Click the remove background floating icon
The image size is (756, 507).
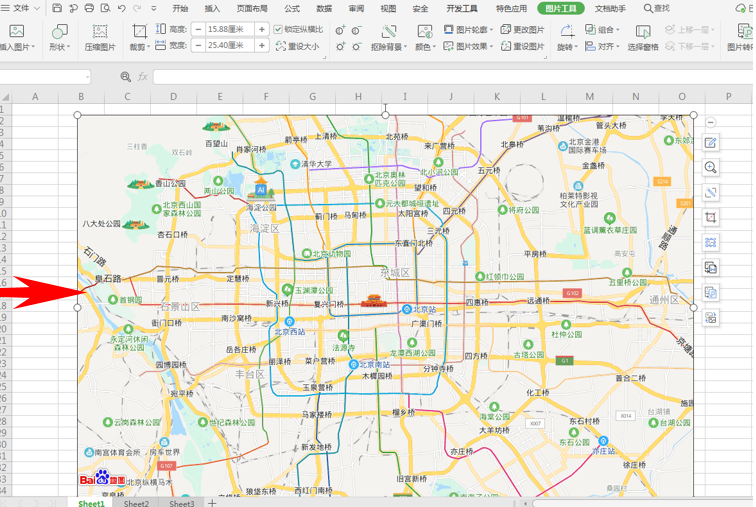tap(711, 193)
